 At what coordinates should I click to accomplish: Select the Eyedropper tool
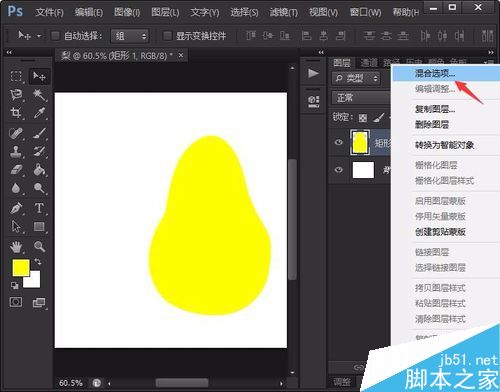tap(39, 113)
